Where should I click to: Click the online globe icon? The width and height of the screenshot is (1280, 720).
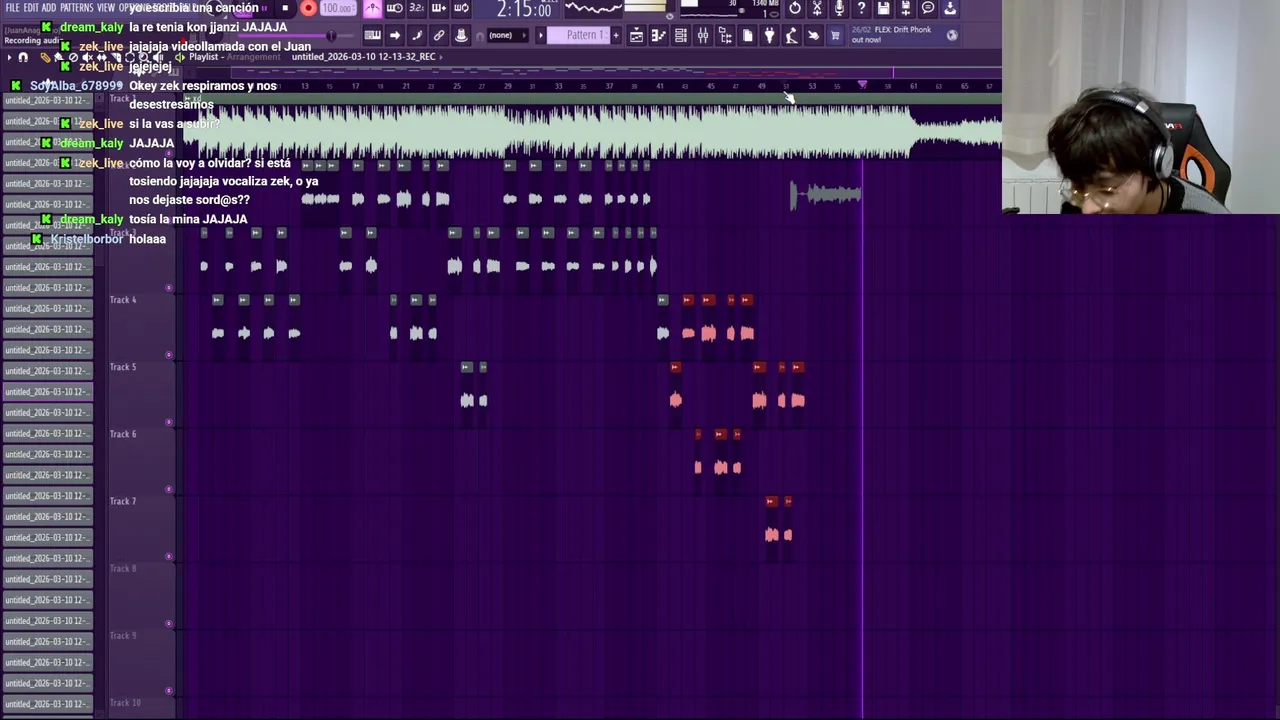[952, 35]
